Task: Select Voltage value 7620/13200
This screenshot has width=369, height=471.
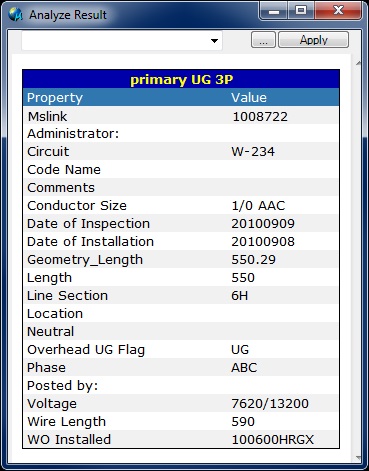Action: click(270, 404)
